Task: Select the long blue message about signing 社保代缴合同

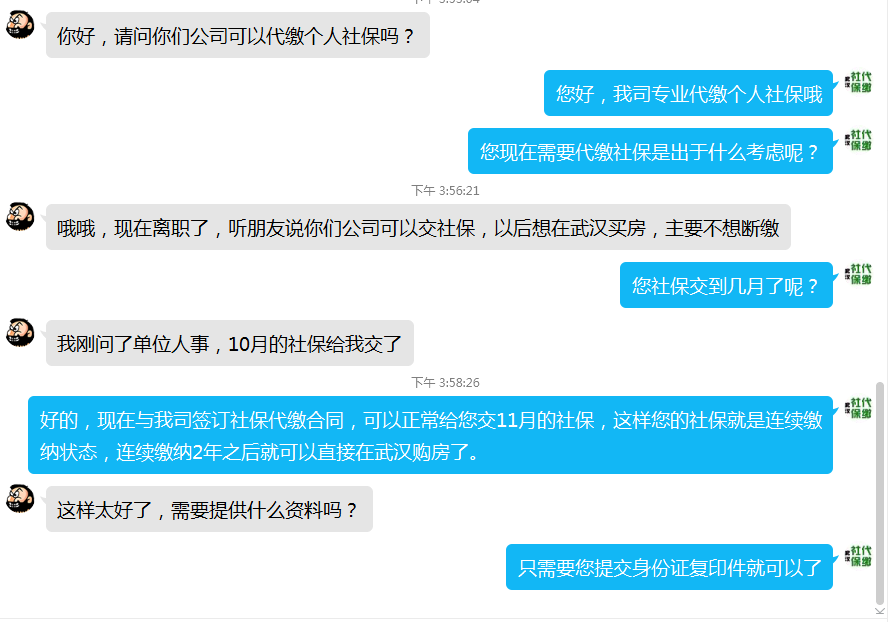Action: coord(430,435)
